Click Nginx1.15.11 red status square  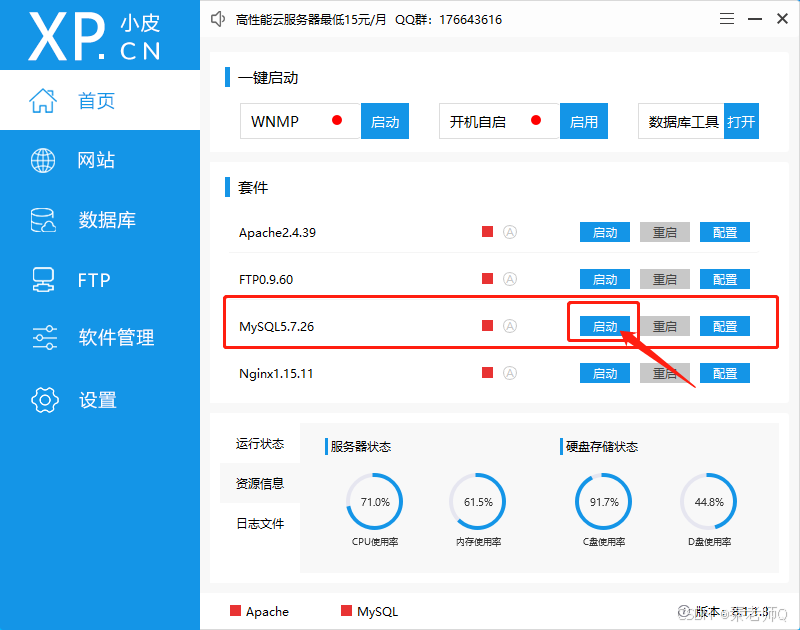pos(487,373)
